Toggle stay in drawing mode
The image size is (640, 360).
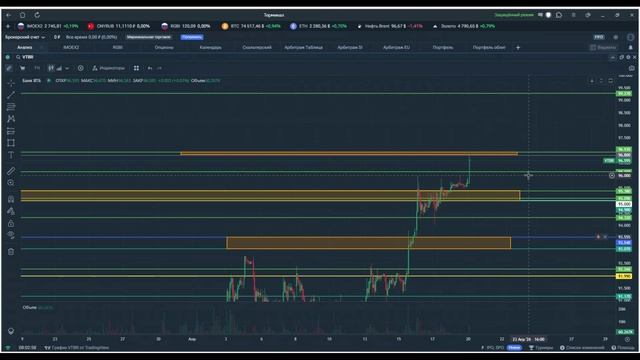(11, 211)
